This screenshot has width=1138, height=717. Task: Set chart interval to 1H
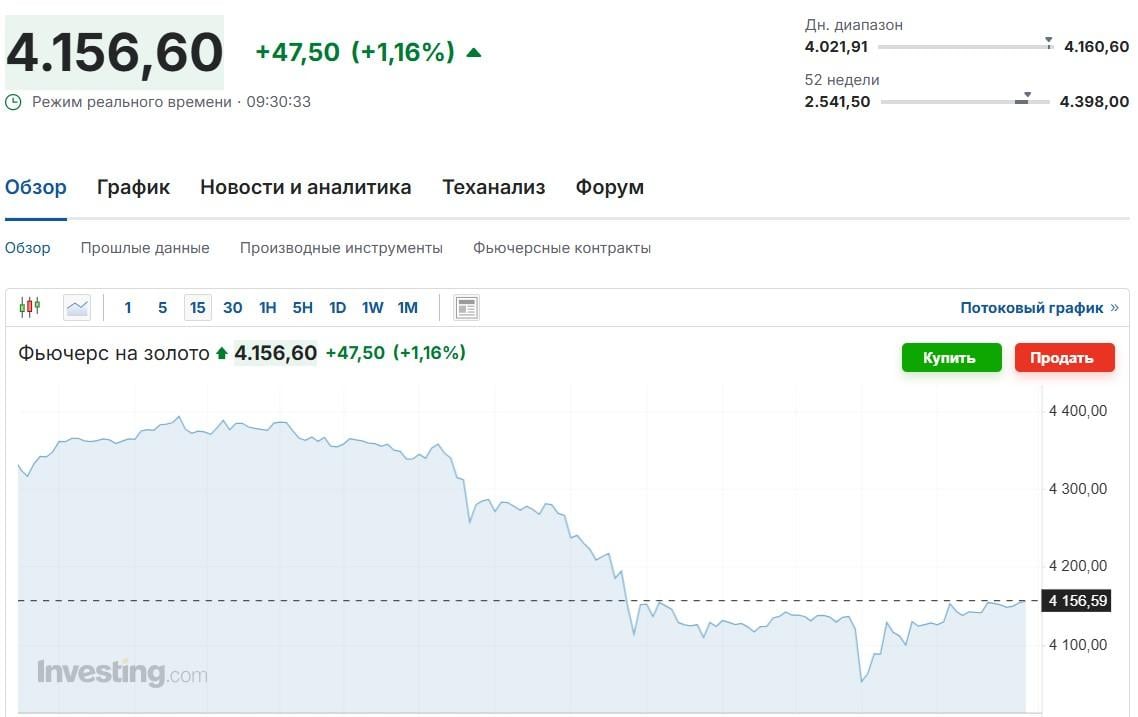point(267,307)
